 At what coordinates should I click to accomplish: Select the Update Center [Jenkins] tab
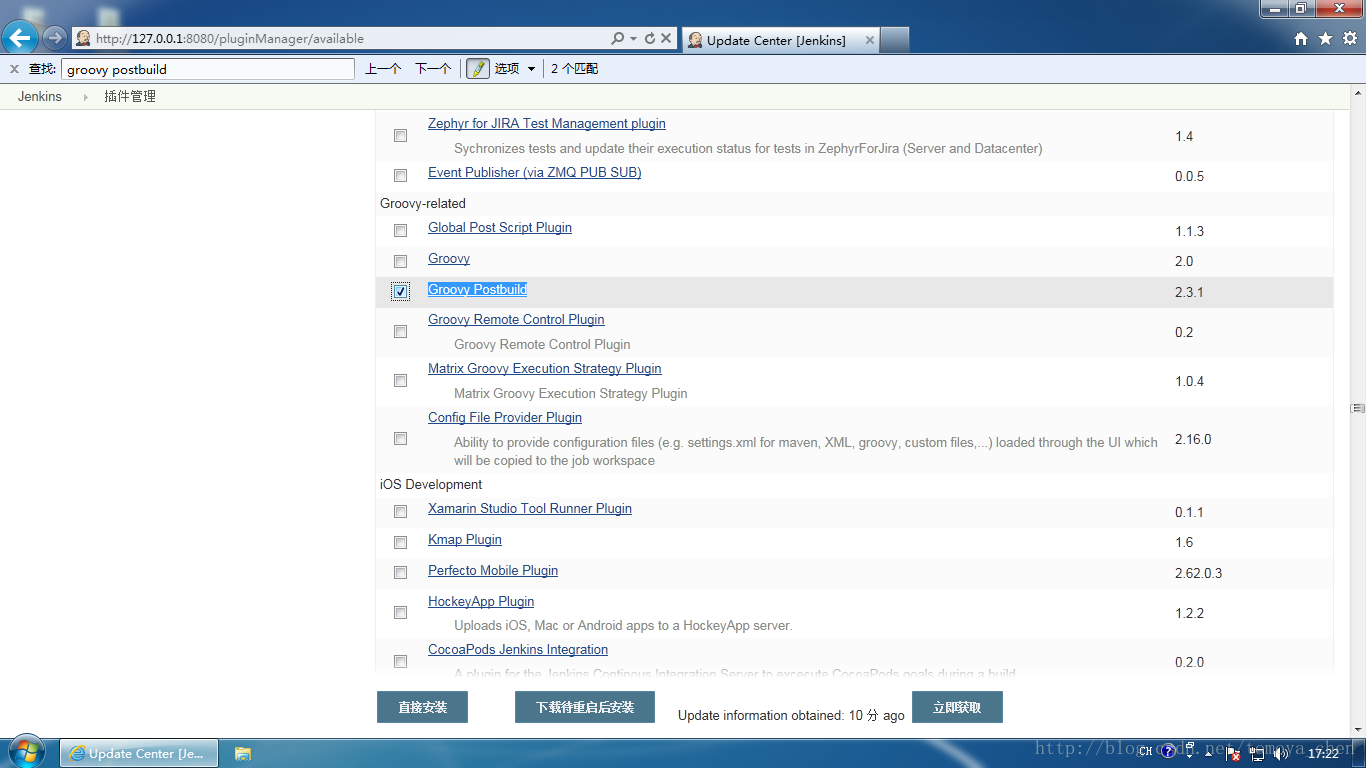pos(780,40)
